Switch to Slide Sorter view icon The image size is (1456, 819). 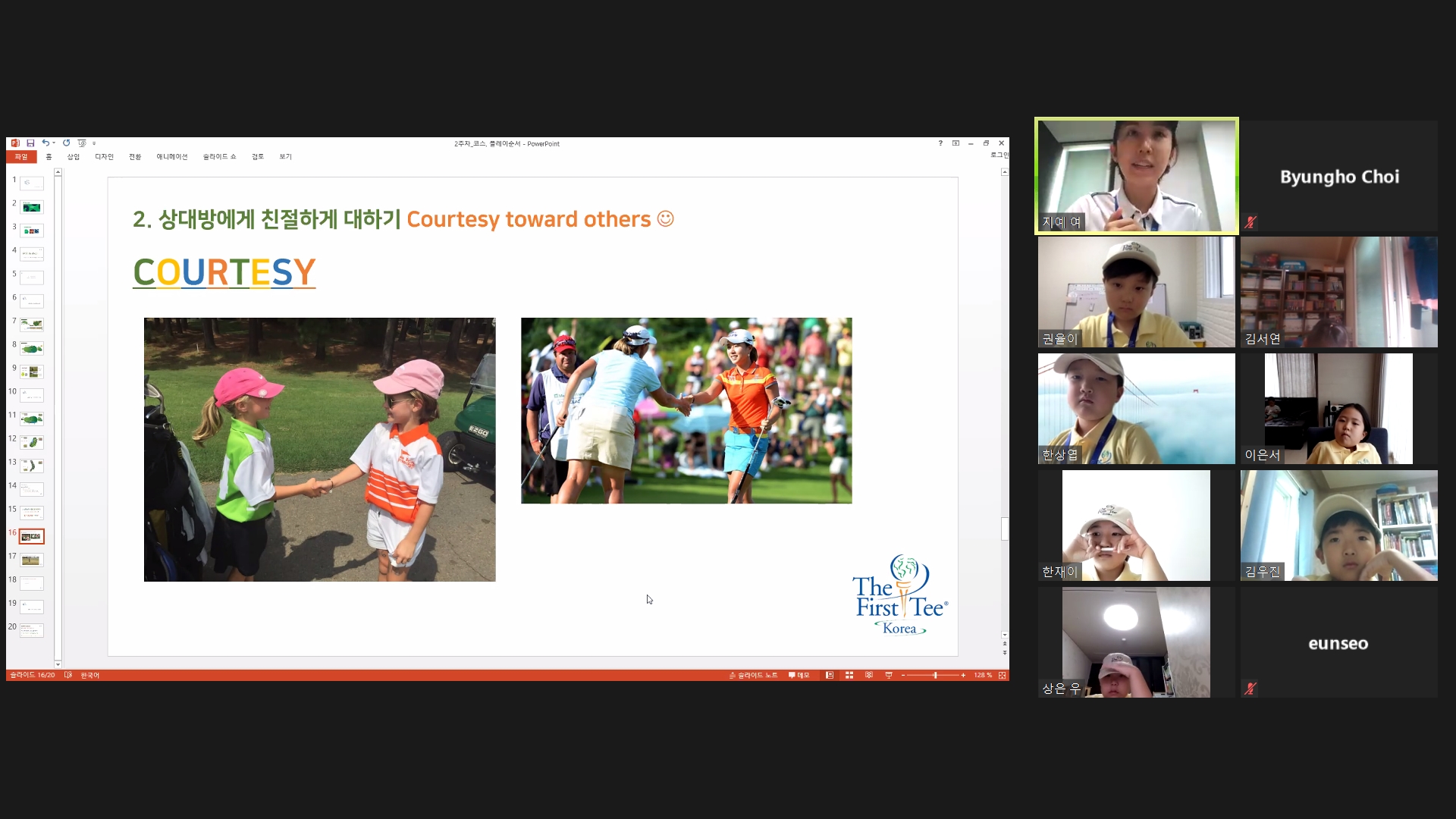(x=849, y=675)
